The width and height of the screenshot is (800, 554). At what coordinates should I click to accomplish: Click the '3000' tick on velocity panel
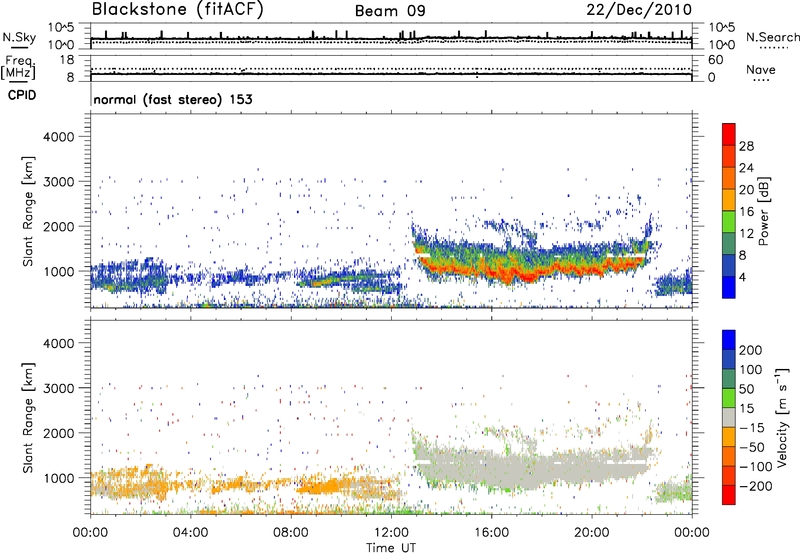[59, 388]
